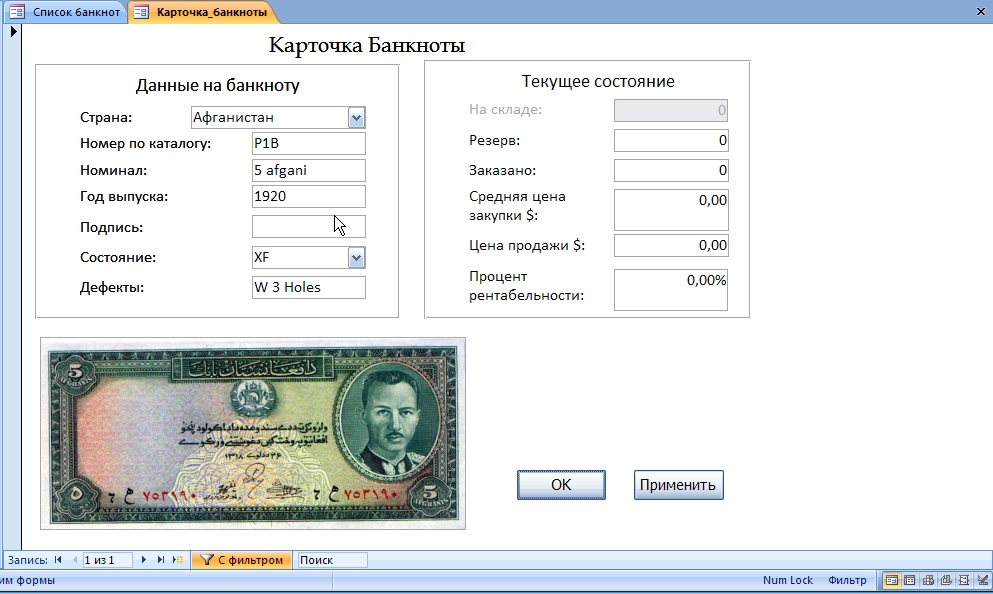The image size is (993, 594).
Task: Switch to Список банкнот tab
Action: coord(65,12)
